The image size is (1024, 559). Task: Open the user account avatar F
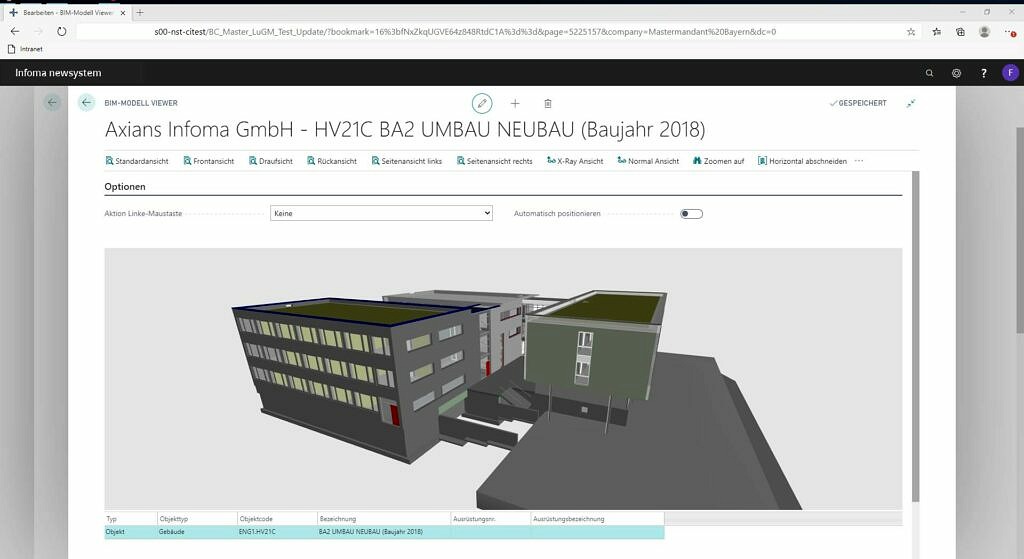click(1010, 72)
